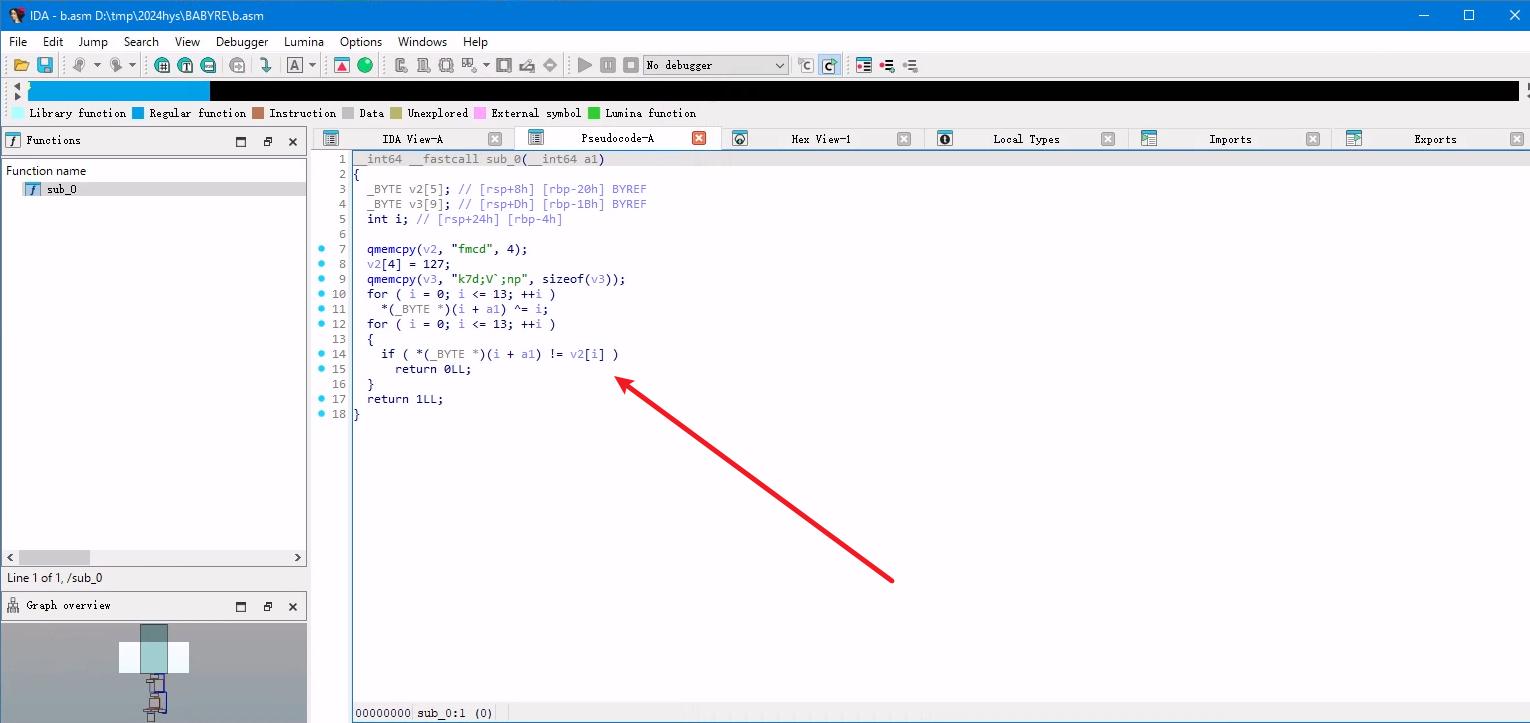Click the green down-arrow jump icon
This screenshot has width=1530, height=723.
pos(265,65)
